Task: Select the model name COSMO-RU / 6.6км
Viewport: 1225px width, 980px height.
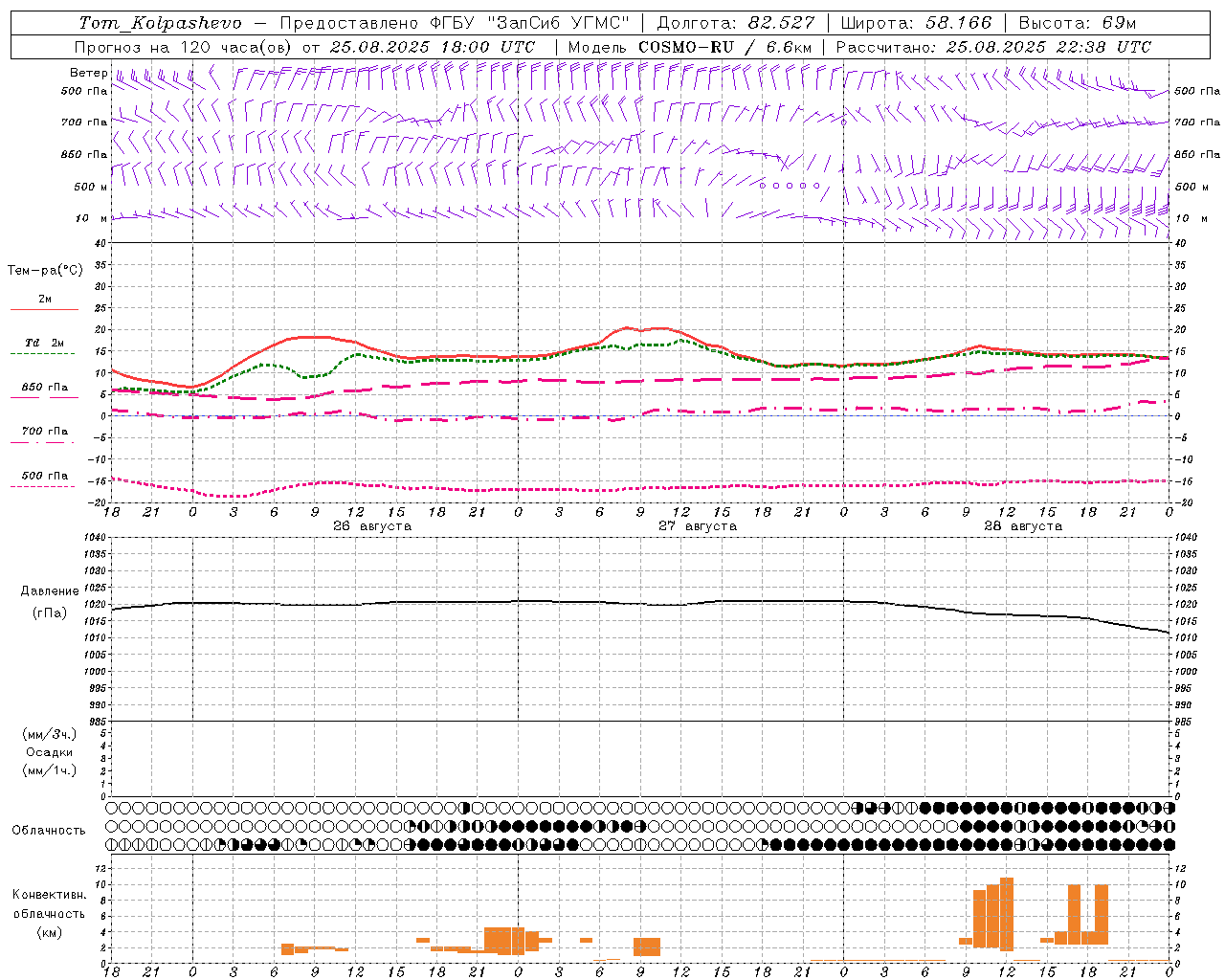Action: [x=724, y=47]
